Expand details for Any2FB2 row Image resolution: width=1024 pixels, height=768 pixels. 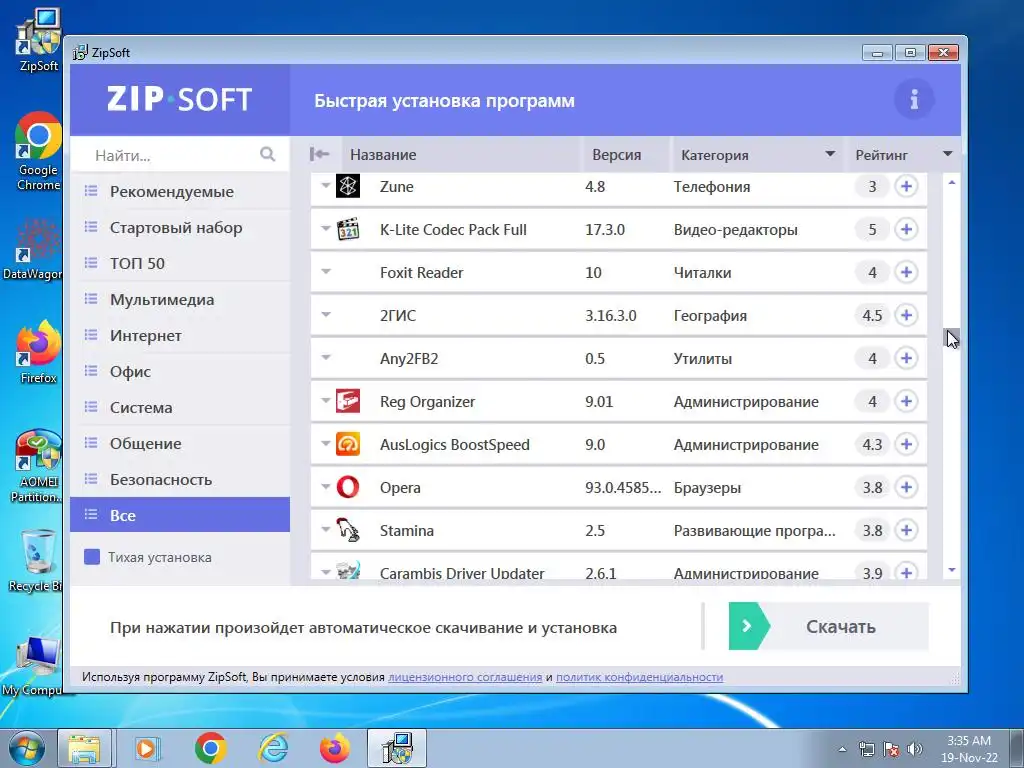[x=326, y=358]
